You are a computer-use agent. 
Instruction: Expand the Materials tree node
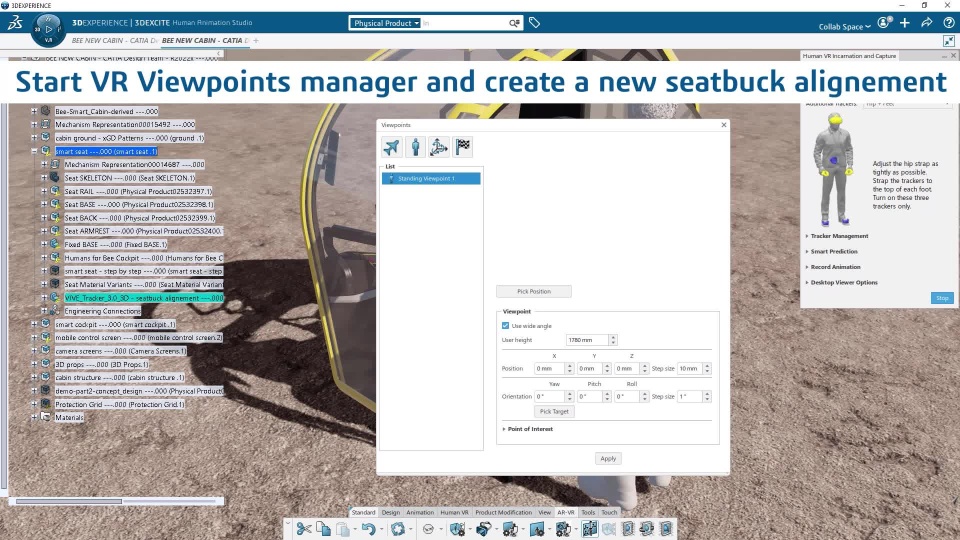[x=34, y=417]
